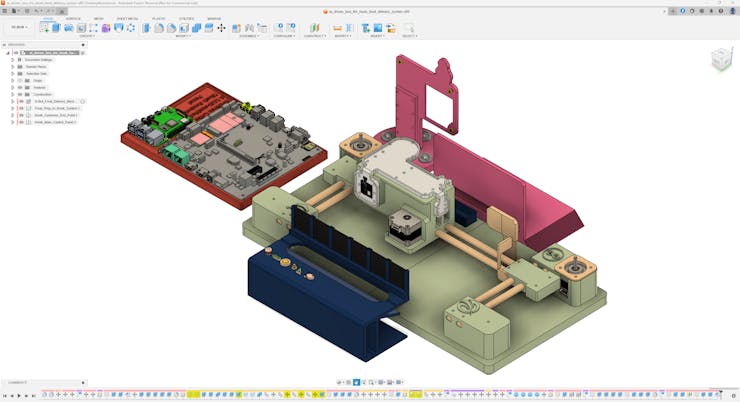Click the Measure tool in Inspect

(337, 28)
